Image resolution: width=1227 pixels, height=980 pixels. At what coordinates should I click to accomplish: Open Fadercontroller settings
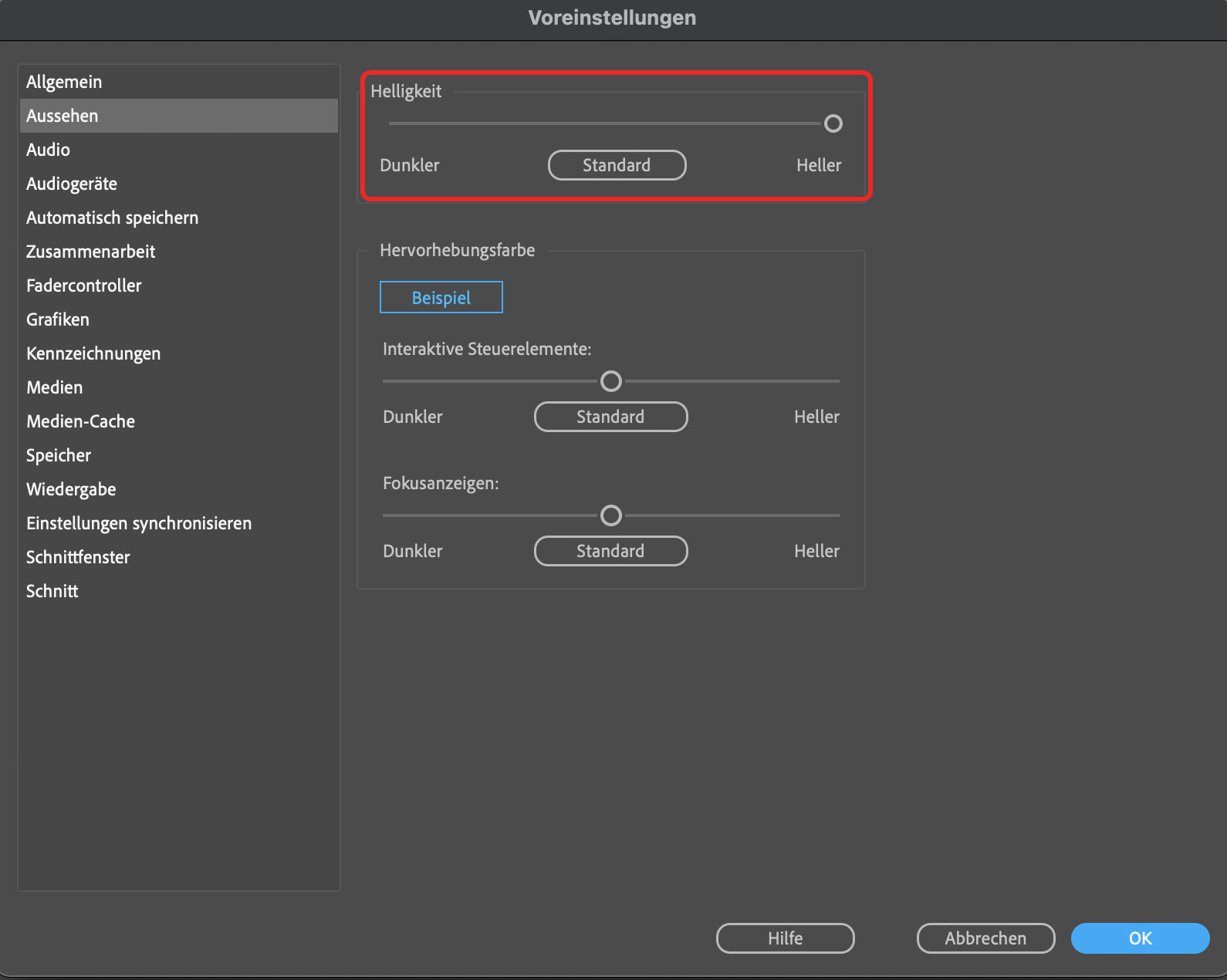pyautogui.click(x=83, y=286)
